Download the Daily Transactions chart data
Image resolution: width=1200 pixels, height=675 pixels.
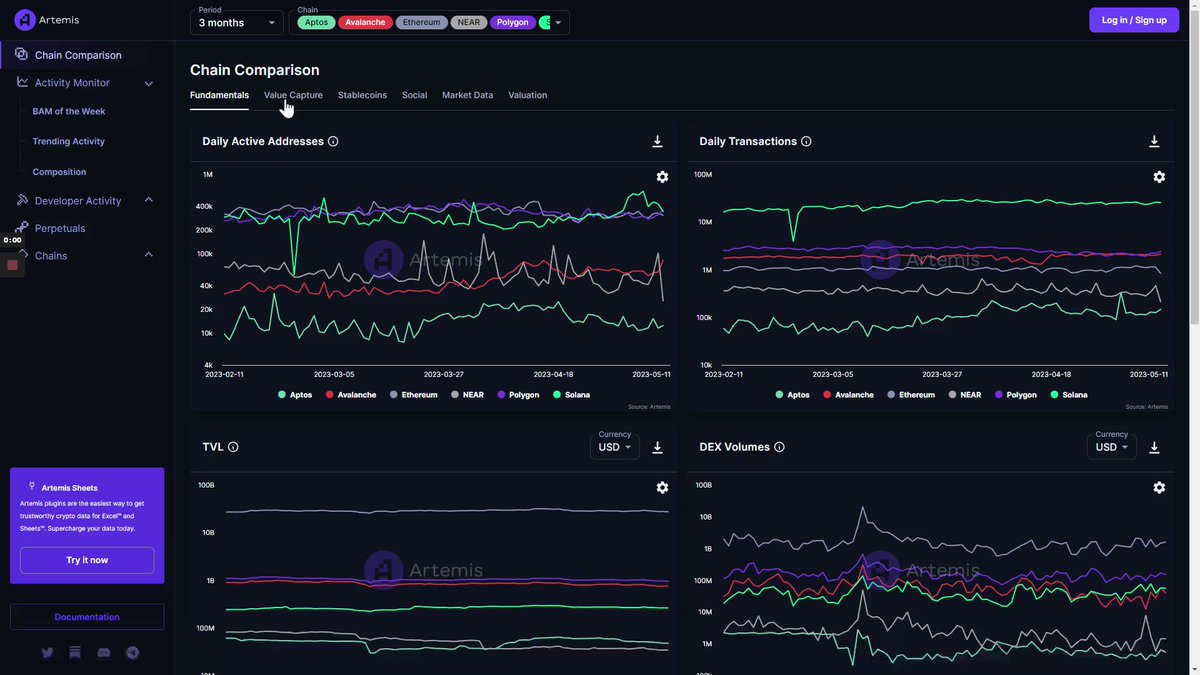click(x=1154, y=141)
